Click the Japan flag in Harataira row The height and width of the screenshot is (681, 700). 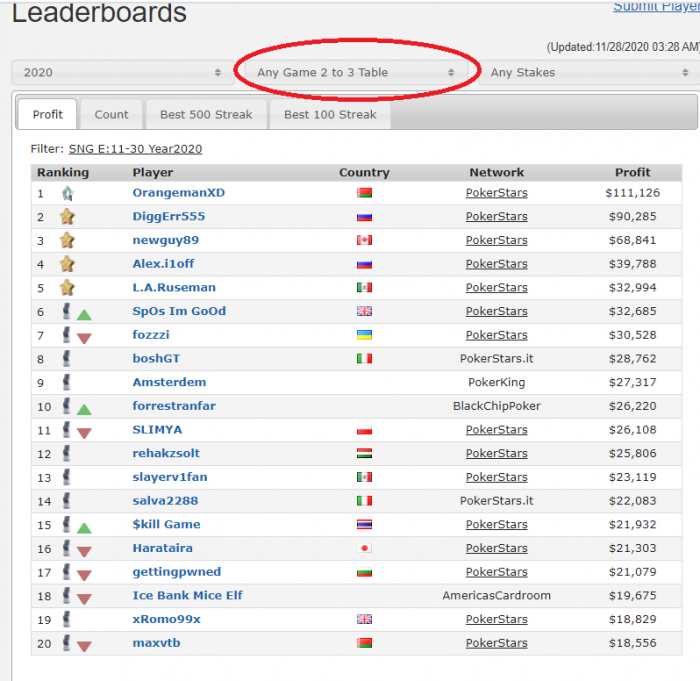364,548
